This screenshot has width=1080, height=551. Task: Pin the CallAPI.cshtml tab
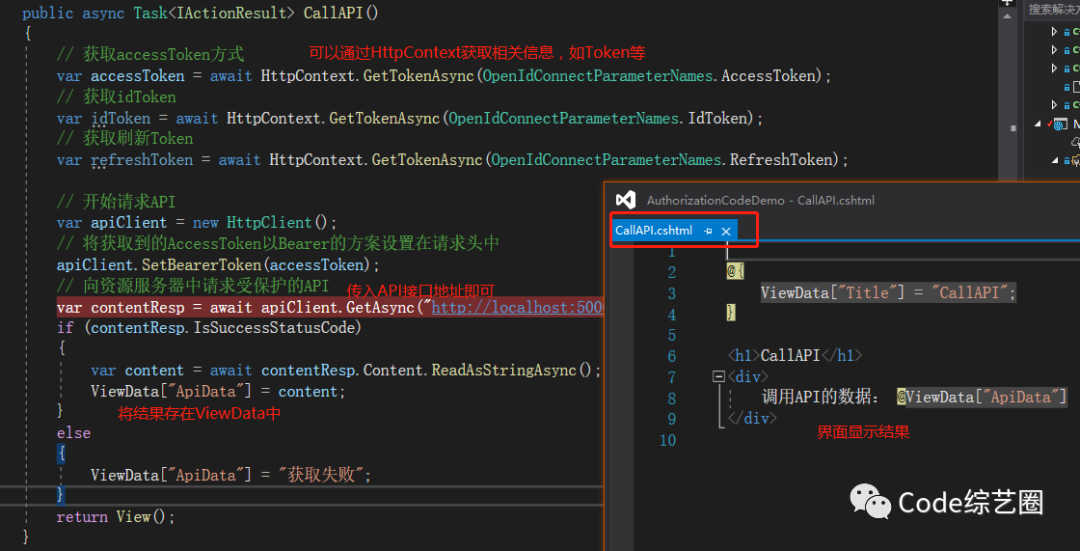click(707, 231)
